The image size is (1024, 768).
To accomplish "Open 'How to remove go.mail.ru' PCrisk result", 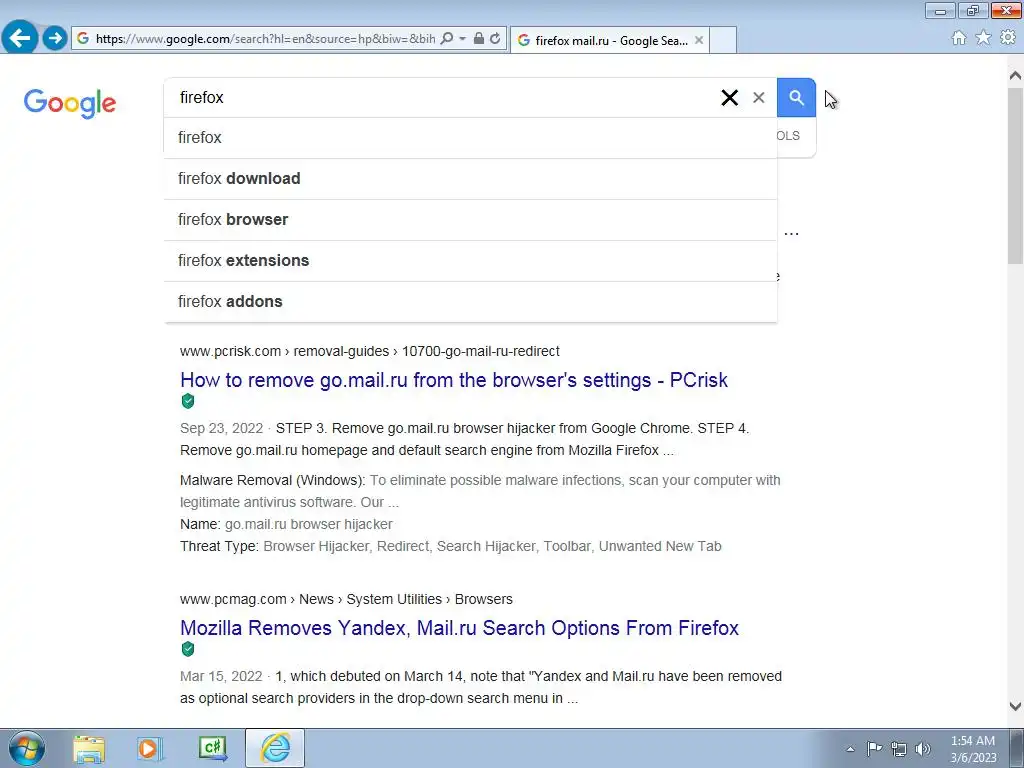I will [x=454, y=380].
